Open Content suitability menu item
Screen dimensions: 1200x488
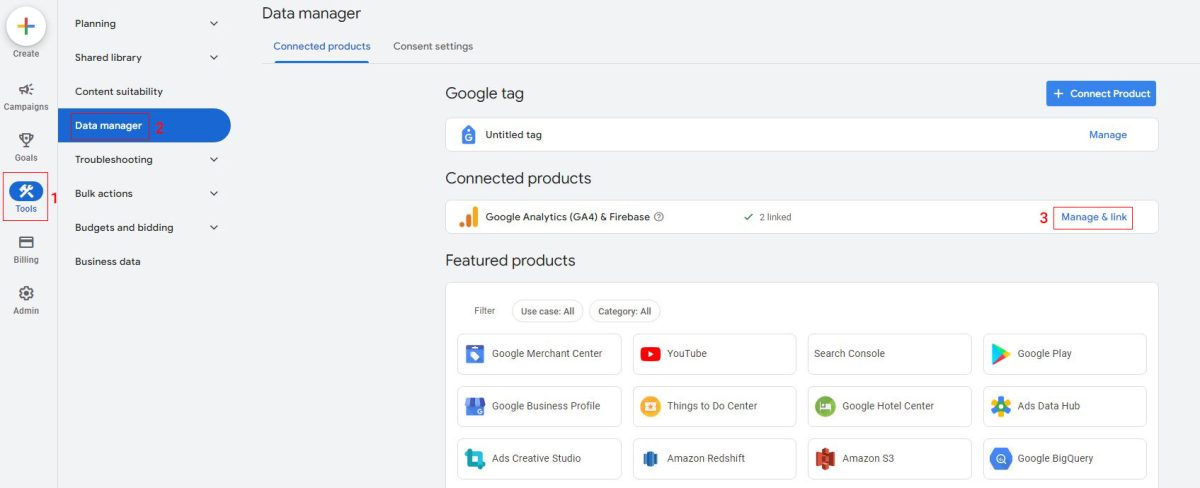(119, 92)
